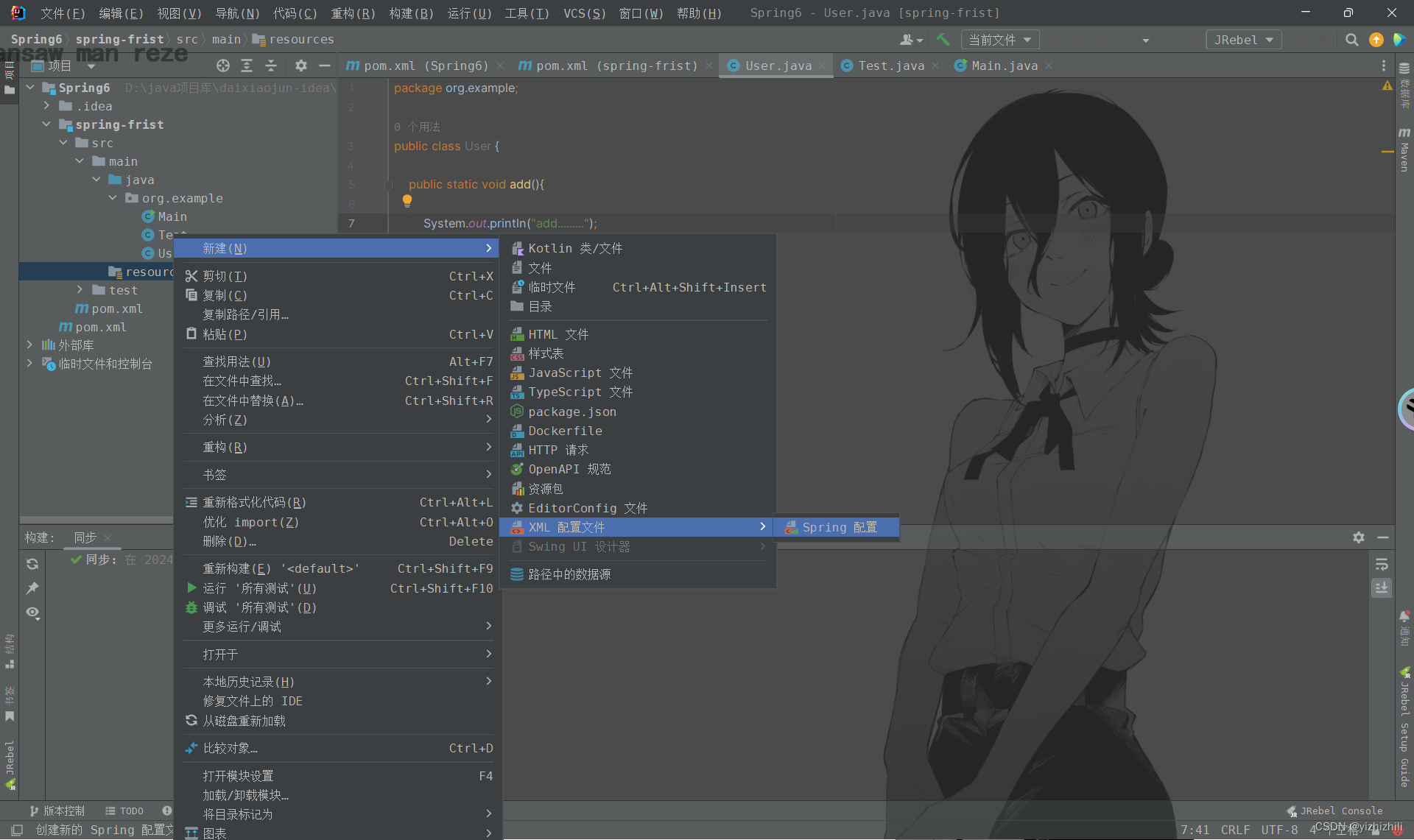Select Spring 配置 from the XML submenu
This screenshot has width=1414, height=840.
[837, 527]
